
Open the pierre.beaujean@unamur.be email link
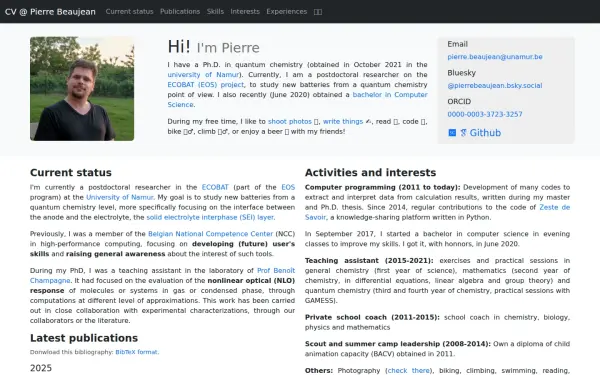pyautogui.click(x=495, y=57)
